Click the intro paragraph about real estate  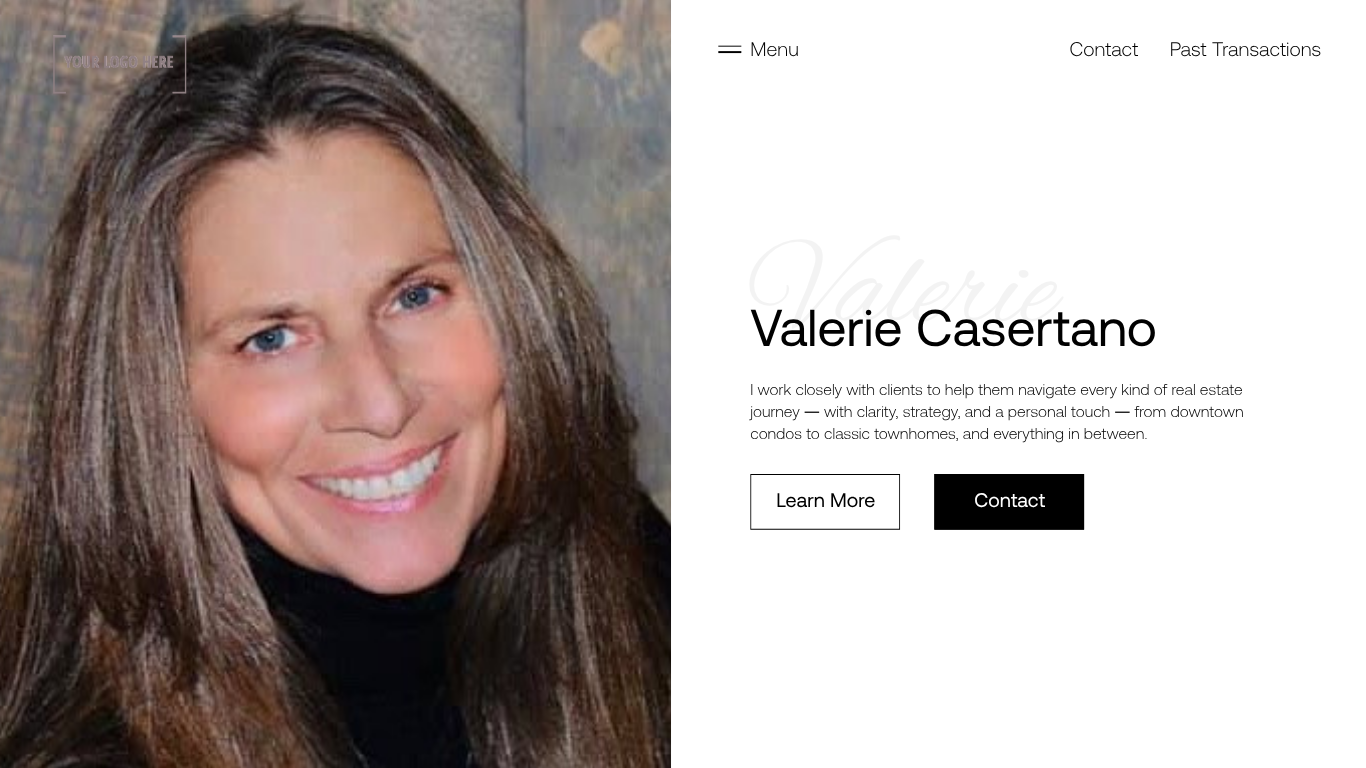997,412
